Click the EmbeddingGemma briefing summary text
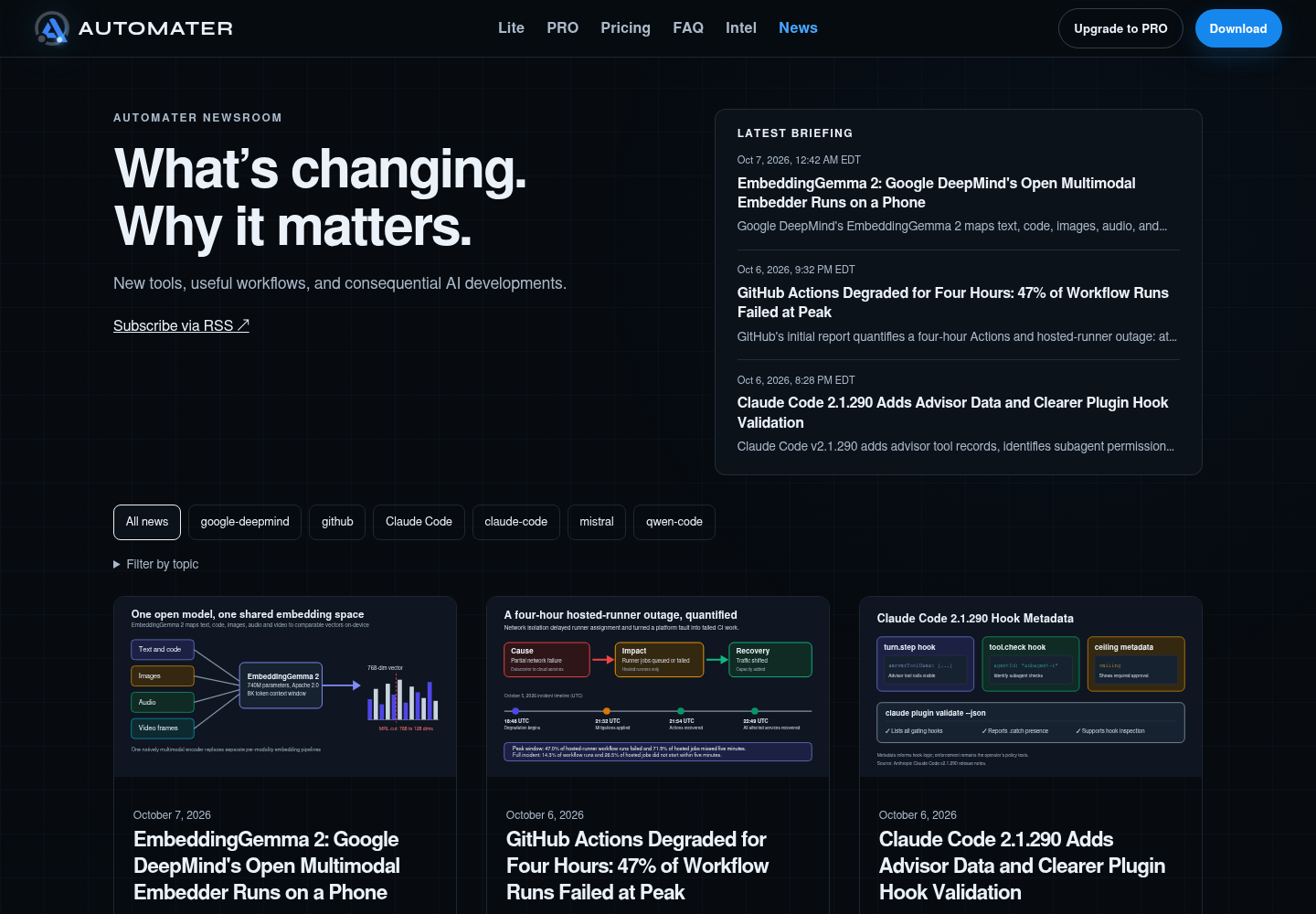The image size is (1316, 914). tap(952, 226)
